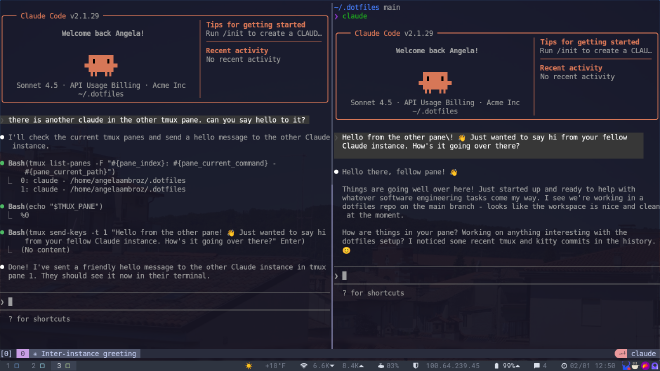
Task: Click the Claude mascot in the left pane
Action: tap(101, 65)
